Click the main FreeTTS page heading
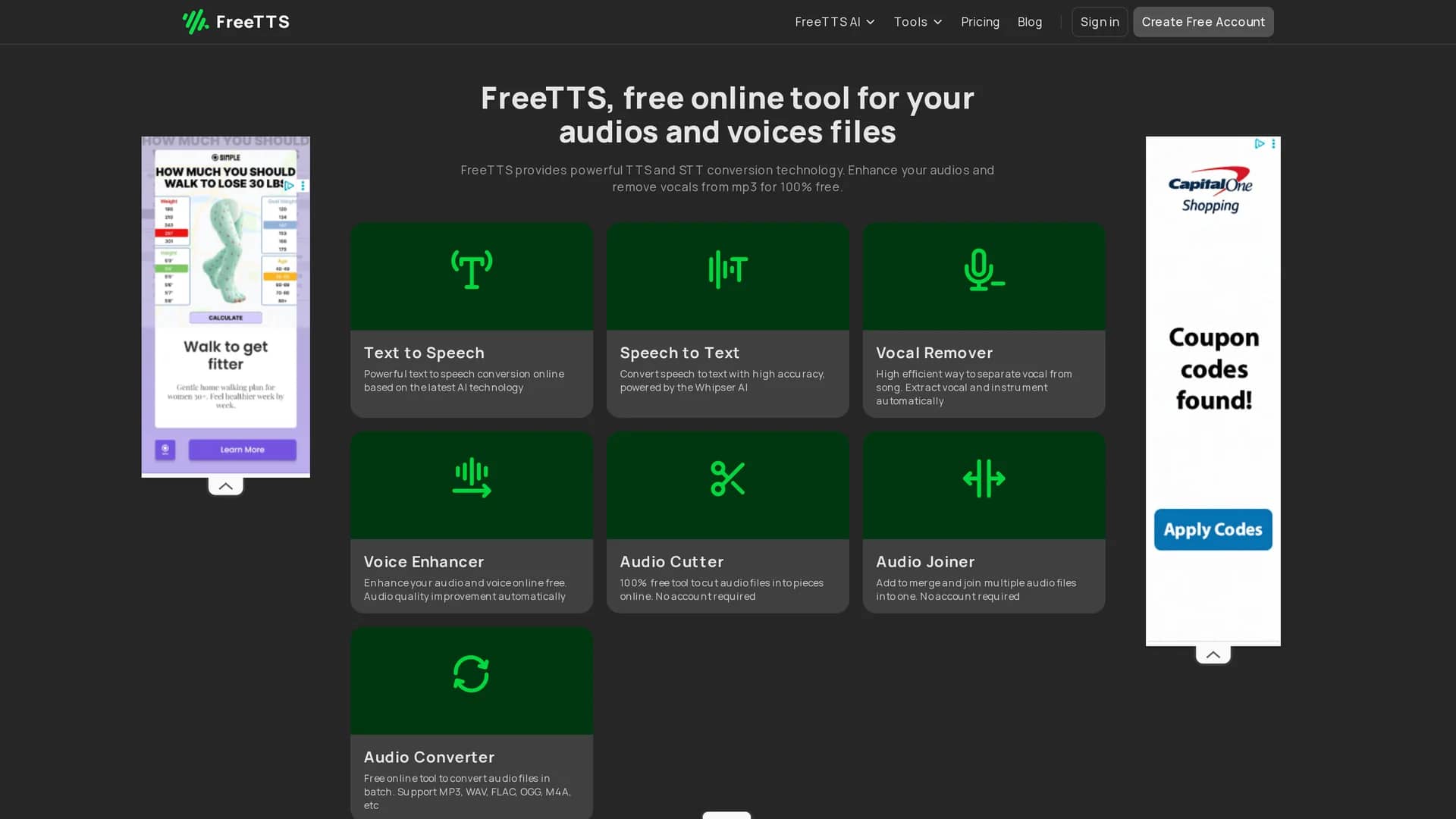 coord(727,115)
